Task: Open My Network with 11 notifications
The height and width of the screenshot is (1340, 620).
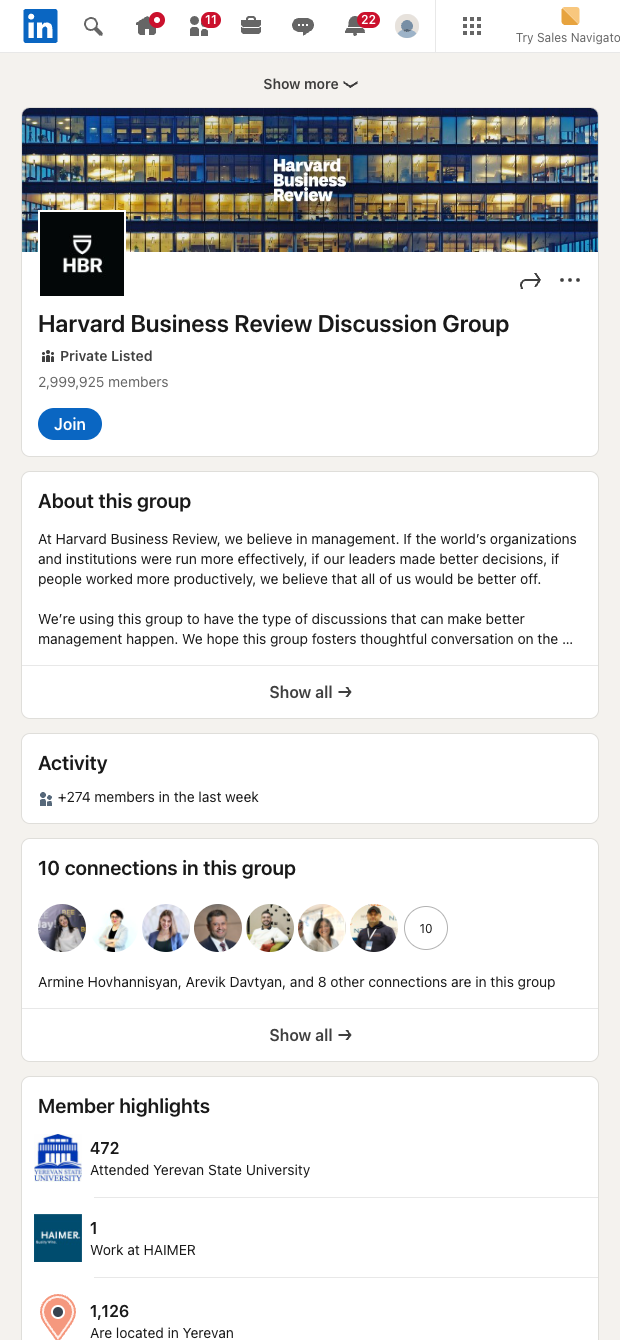Action: pyautogui.click(x=199, y=26)
